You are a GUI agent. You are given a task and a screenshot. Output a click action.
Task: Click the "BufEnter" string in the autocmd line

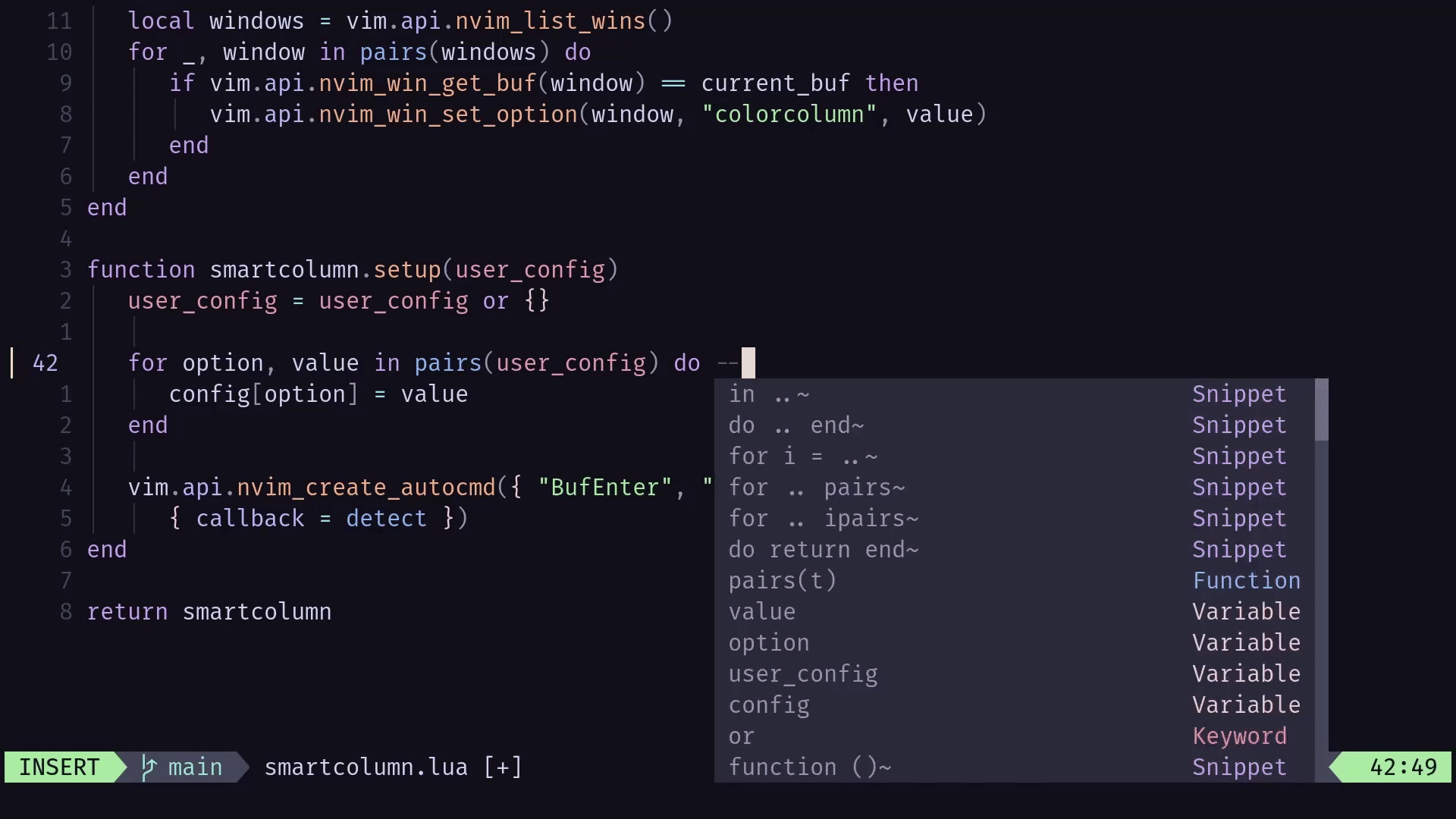pyautogui.click(x=604, y=488)
